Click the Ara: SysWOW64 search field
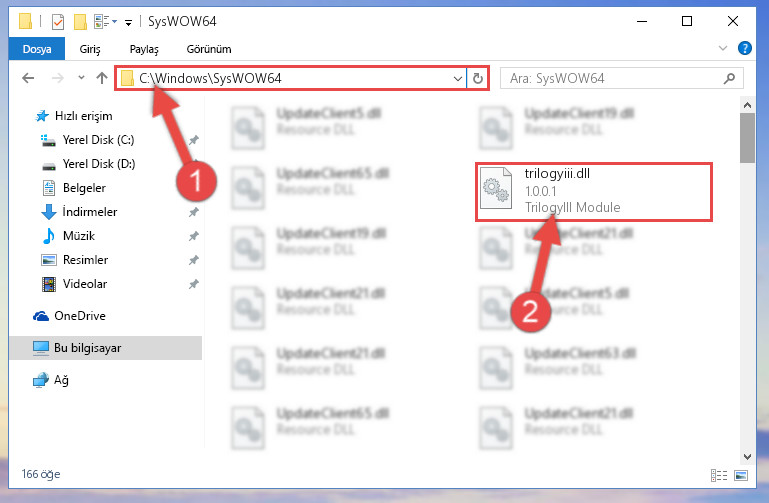The height and width of the screenshot is (503, 769). tap(611, 78)
